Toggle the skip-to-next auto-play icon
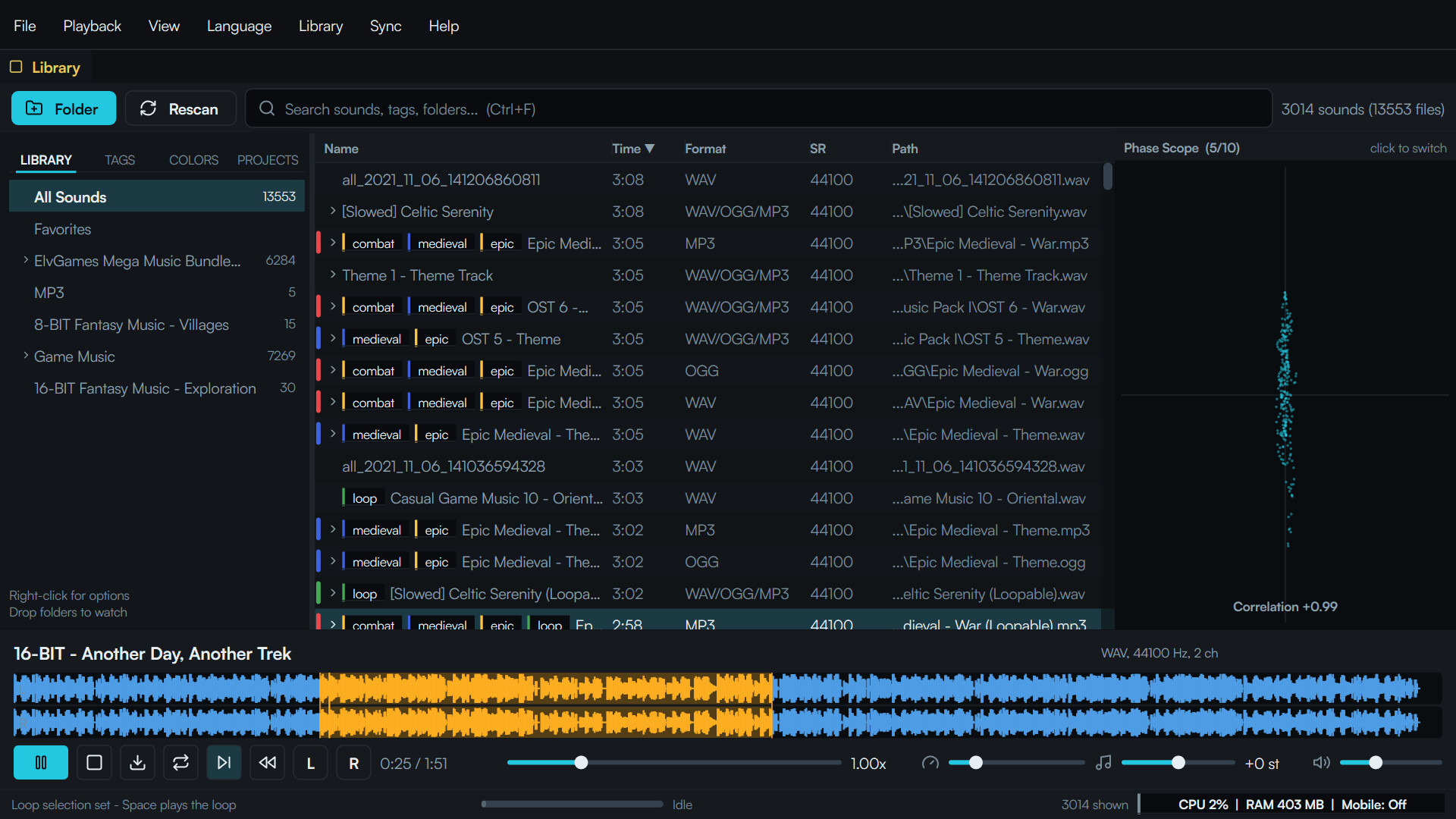 tap(224, 763)
